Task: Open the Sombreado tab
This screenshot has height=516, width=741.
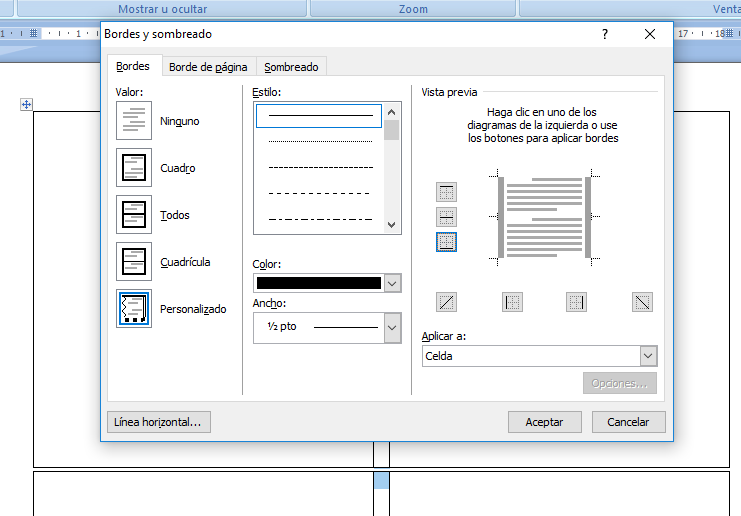Action: [291, 67]
